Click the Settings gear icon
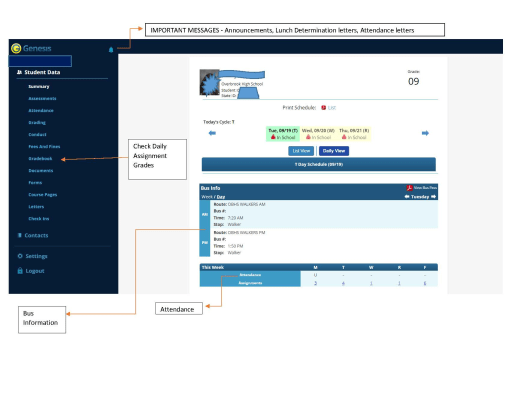 pos(20,256)
